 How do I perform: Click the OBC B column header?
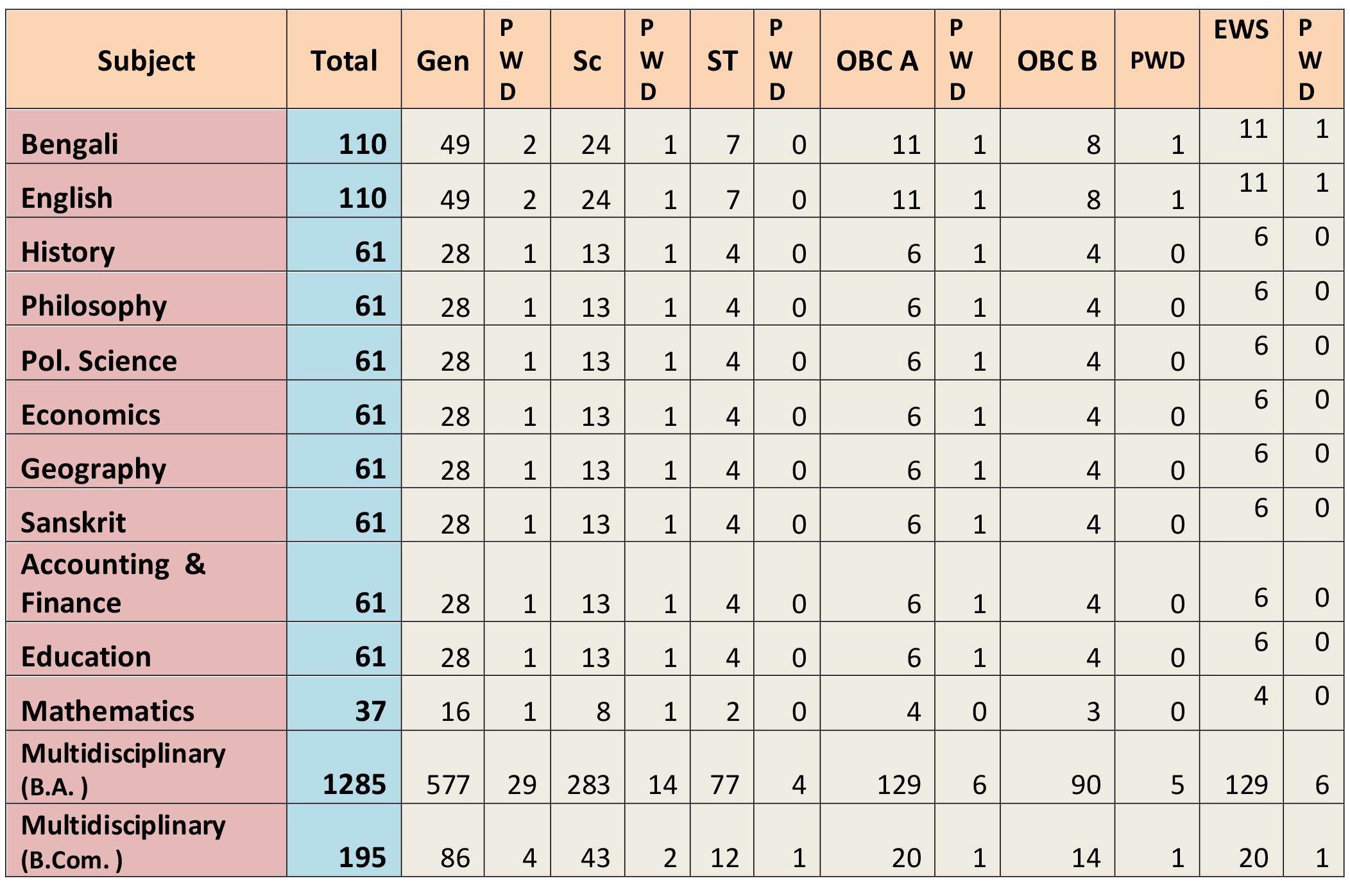click(x=1057, y=61)
